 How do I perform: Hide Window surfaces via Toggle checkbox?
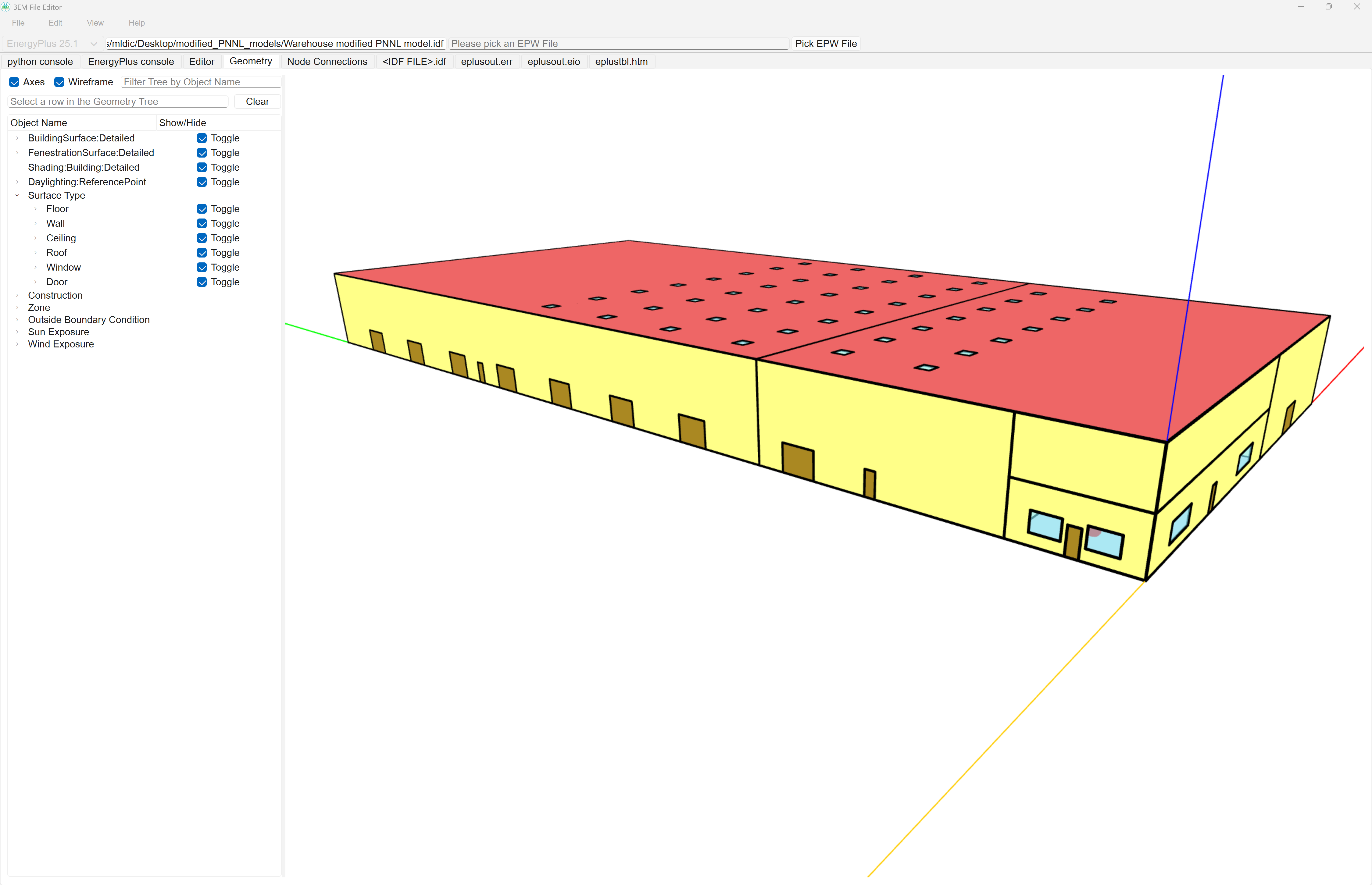(202, 267)
